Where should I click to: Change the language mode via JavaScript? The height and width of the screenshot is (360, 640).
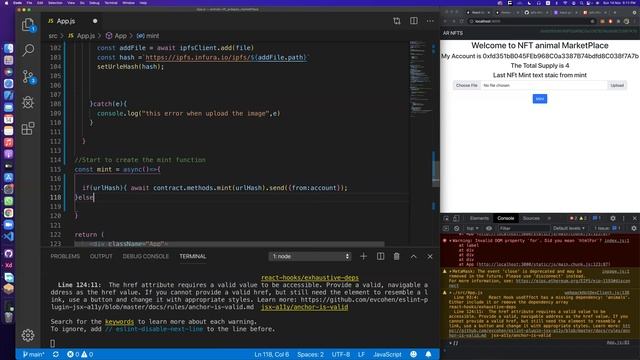387,354
